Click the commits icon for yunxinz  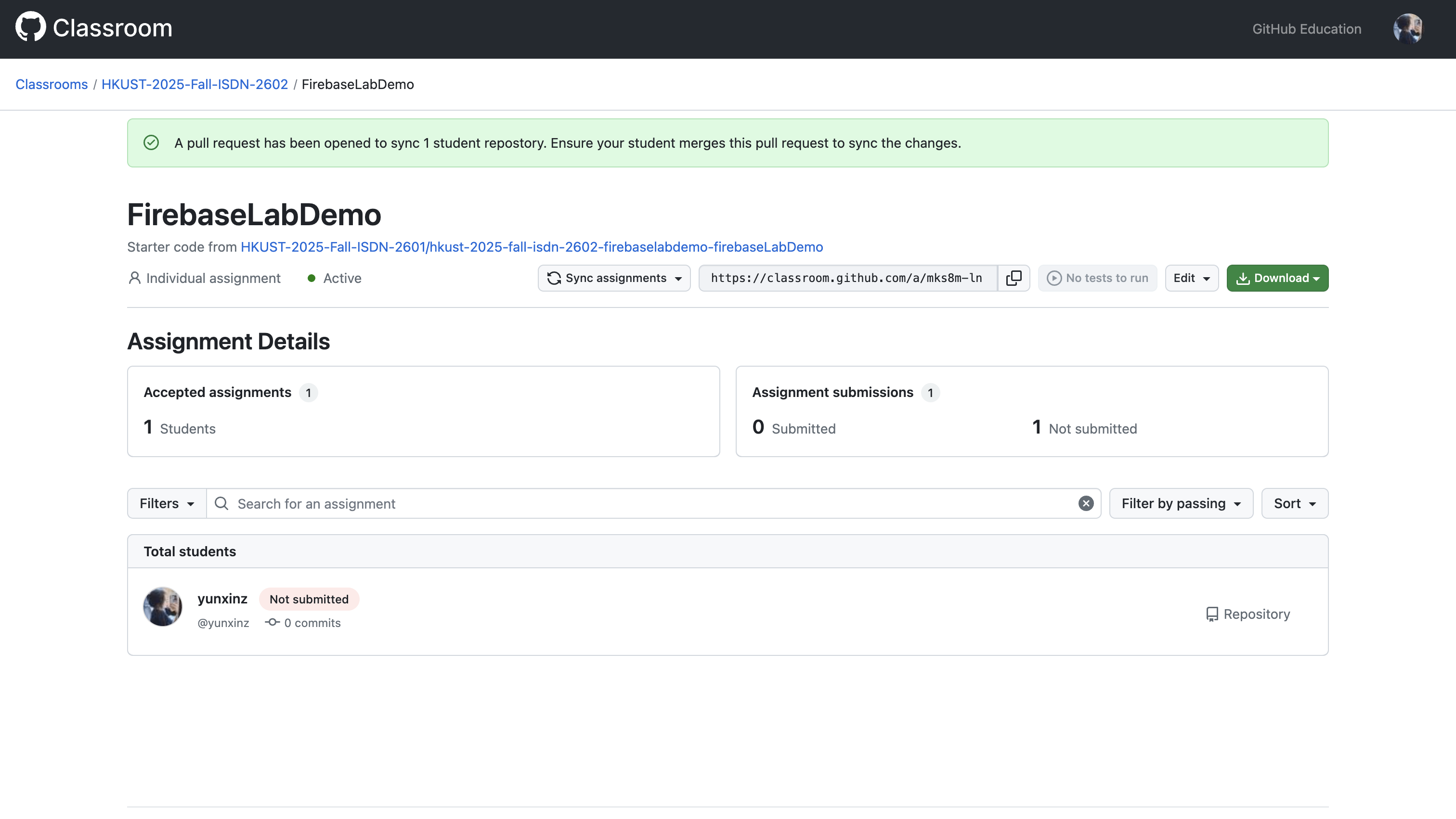click(x=273, y=623)
